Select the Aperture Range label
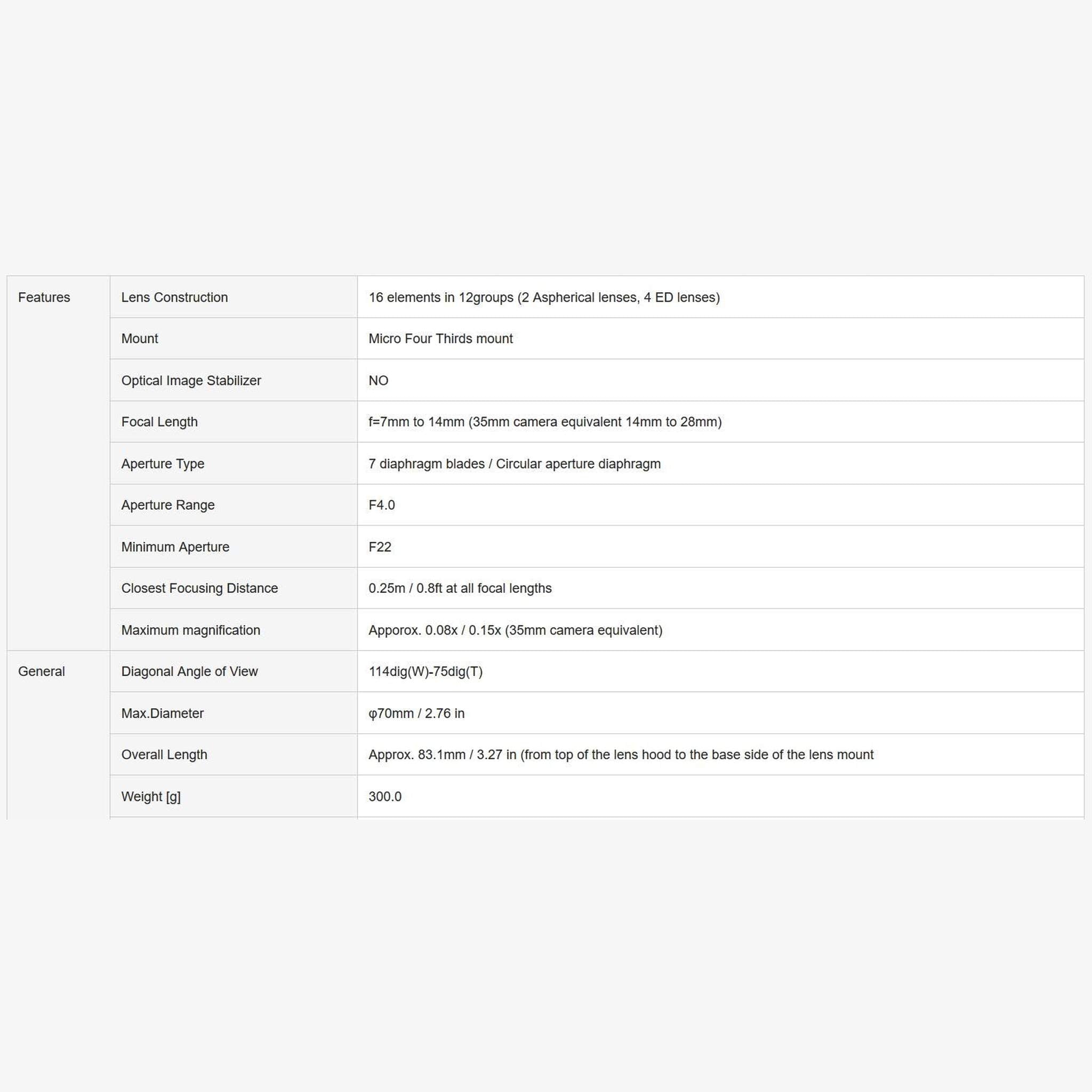 (168, 505)
